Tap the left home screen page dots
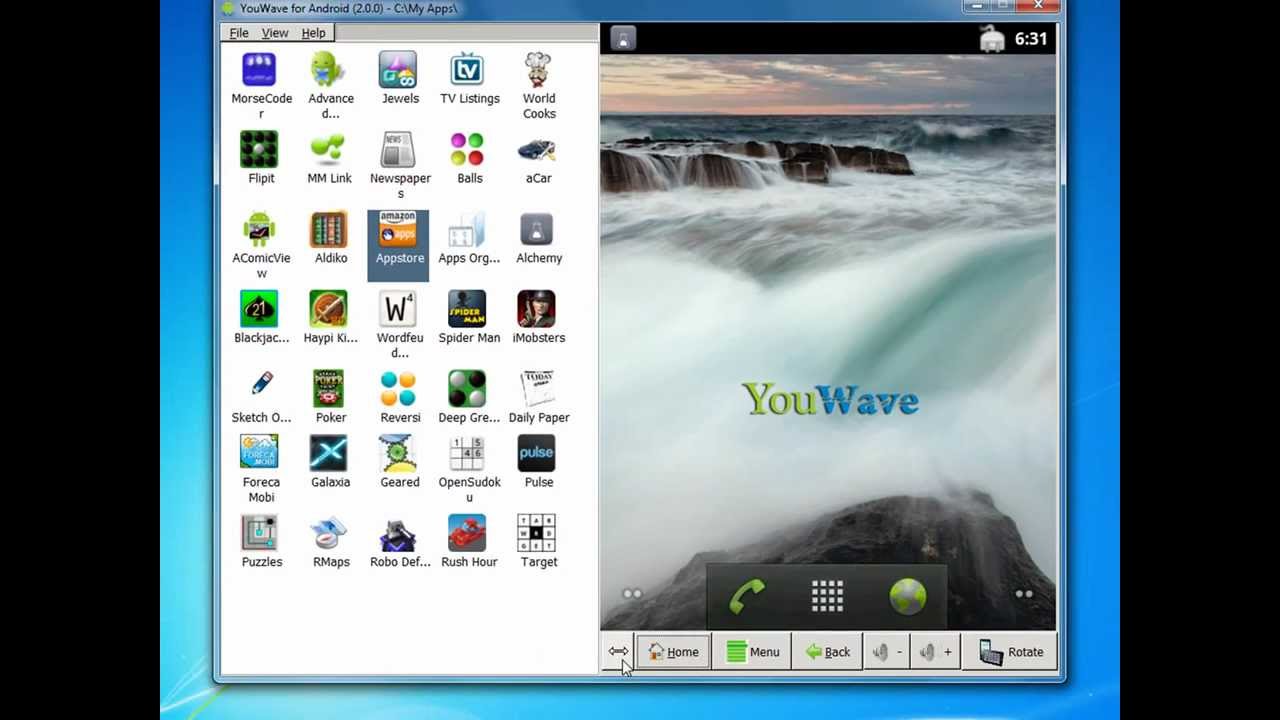The width and height of the screenshot is (1280, 720). 632,594
